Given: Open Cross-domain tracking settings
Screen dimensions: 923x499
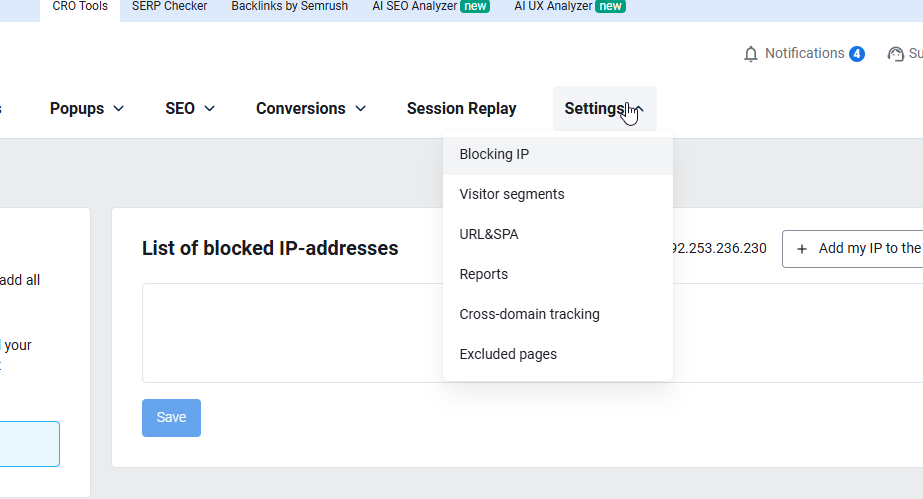Looking at the screenshot, I should (x=557, y=314).
